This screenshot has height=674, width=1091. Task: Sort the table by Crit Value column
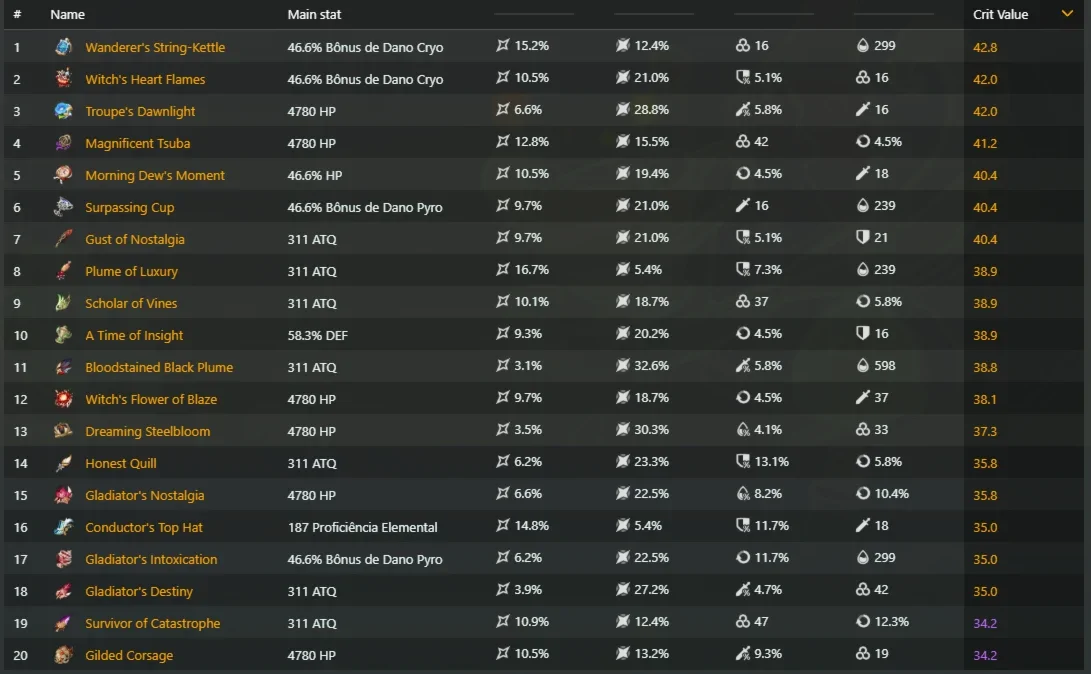click(1000, 14)
